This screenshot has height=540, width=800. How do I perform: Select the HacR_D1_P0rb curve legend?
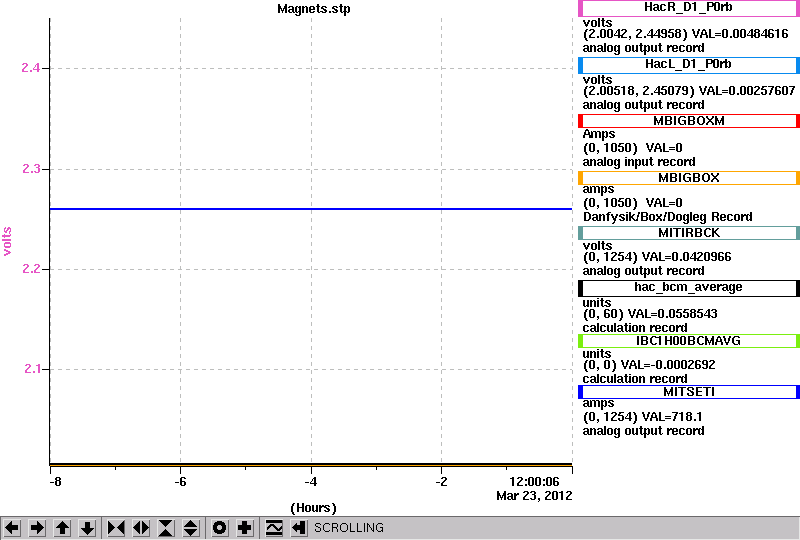[688, 8]
